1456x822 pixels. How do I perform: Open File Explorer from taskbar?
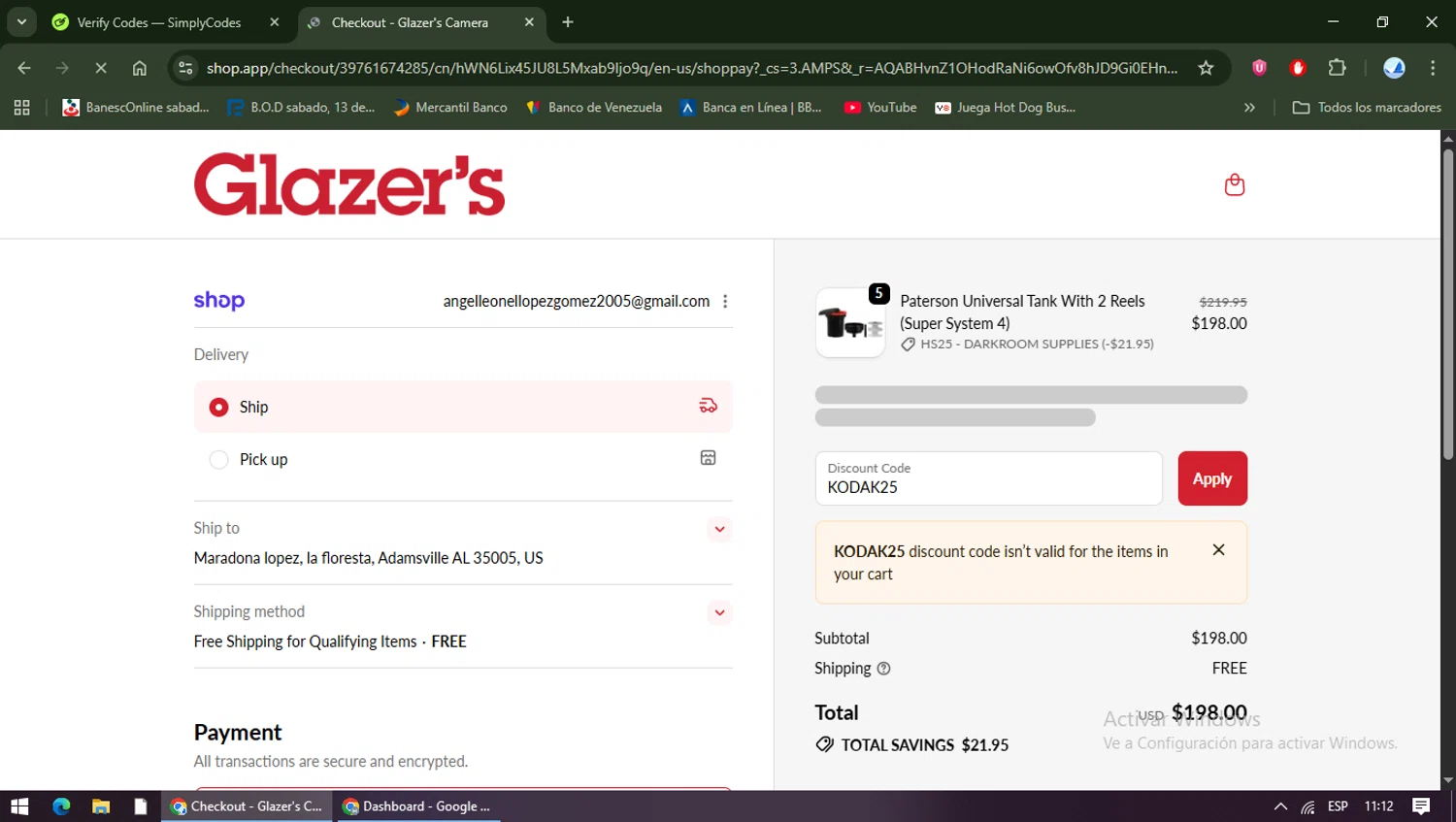[101, 806]
